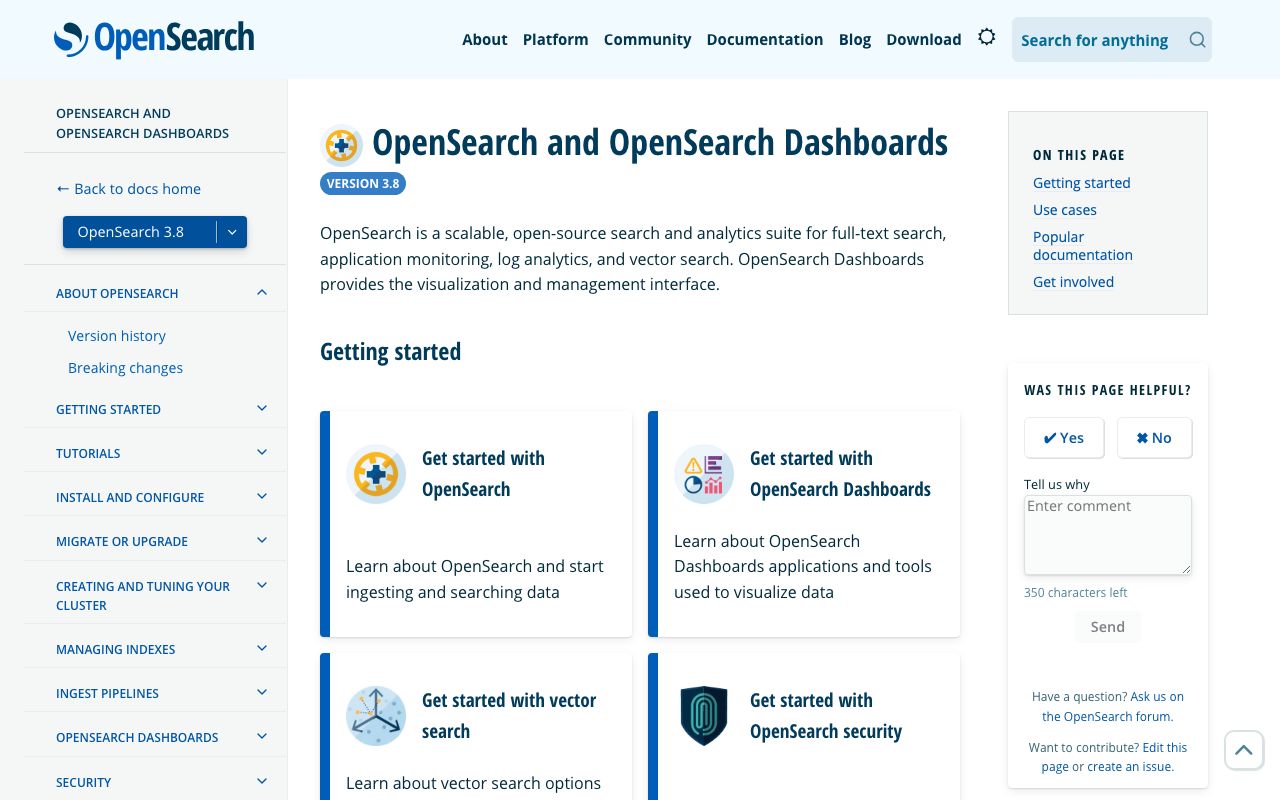Expand the OpenSearch Dashboards sidebar chevron
Image resolution: width=1280 pixels, height=800 pixels.
262,737
